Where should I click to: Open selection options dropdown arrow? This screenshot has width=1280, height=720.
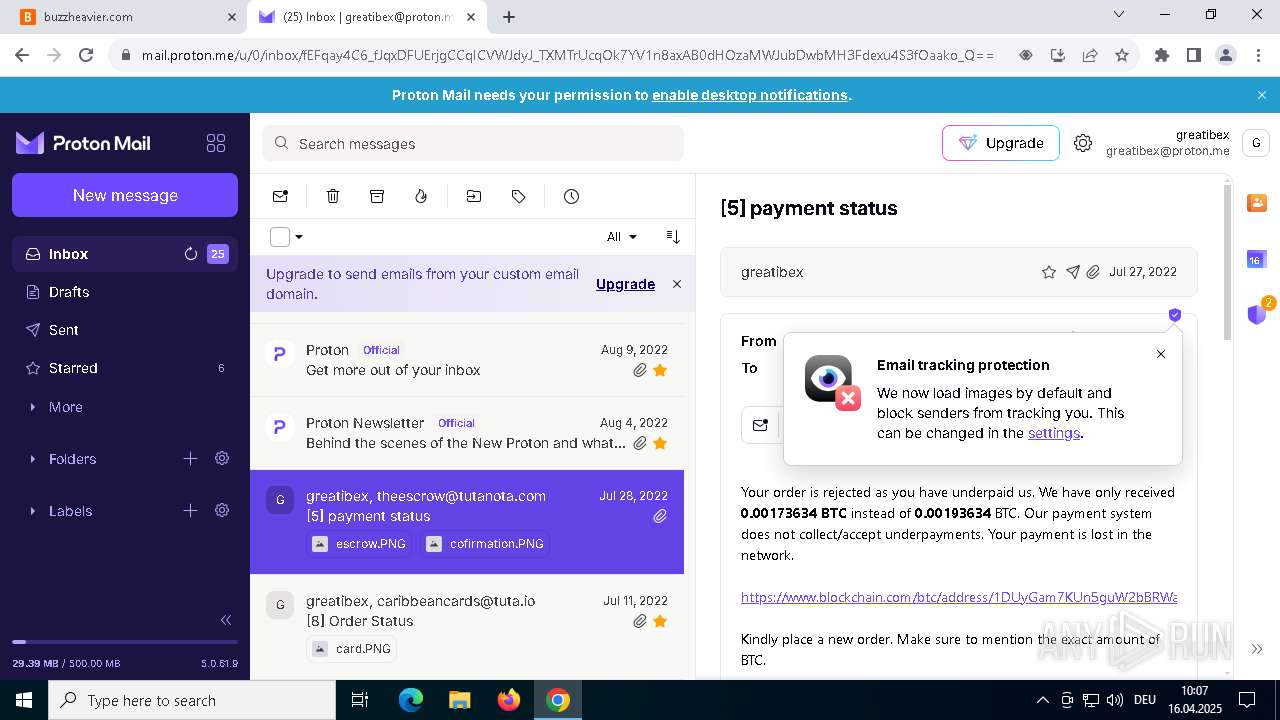(299, 237)
